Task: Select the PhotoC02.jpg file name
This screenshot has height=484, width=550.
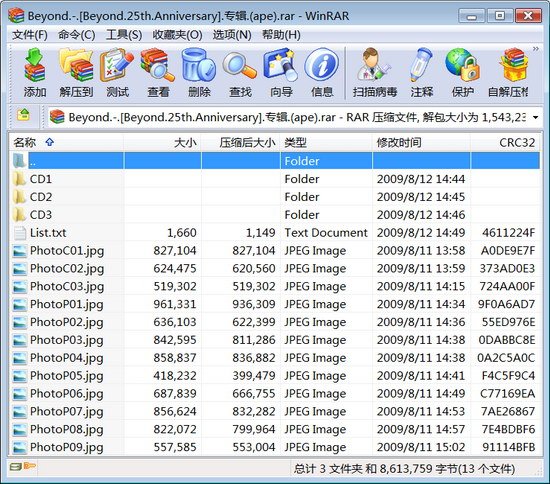Action: [67, 268]
